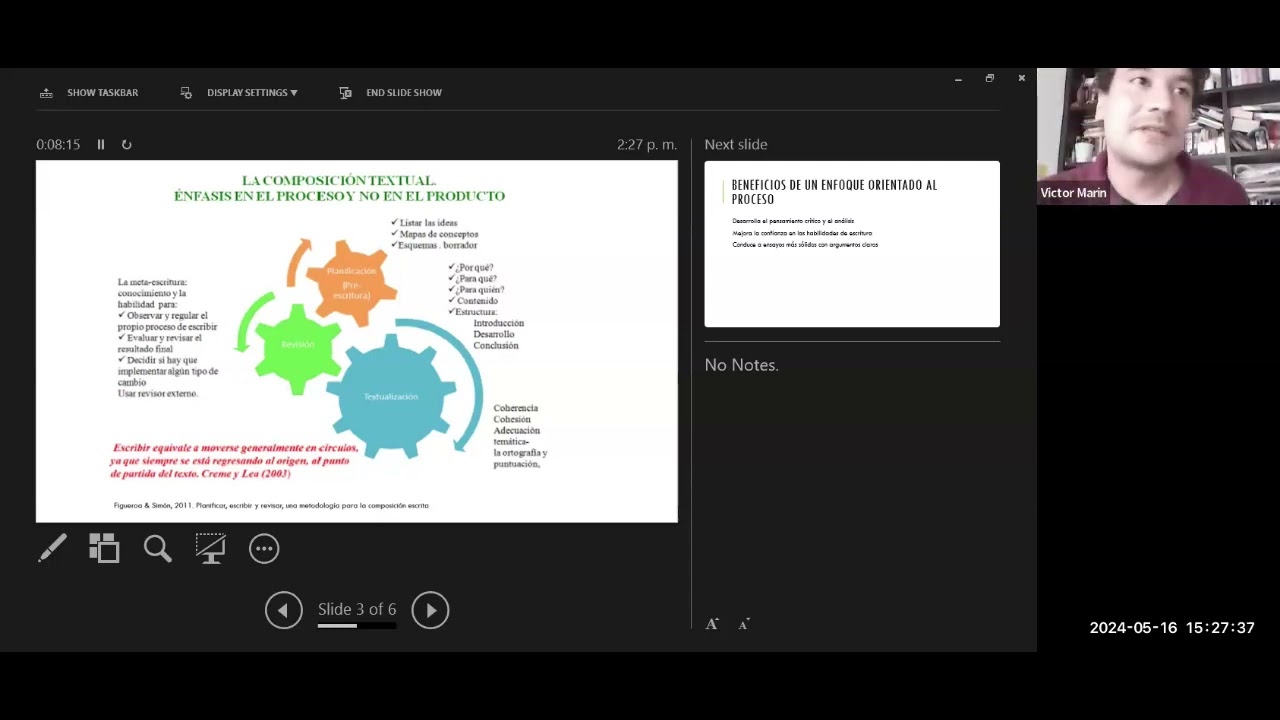This screenshot has width=1280, height=720.
Task: Click the current slide preview area
Action: [356, 341]
